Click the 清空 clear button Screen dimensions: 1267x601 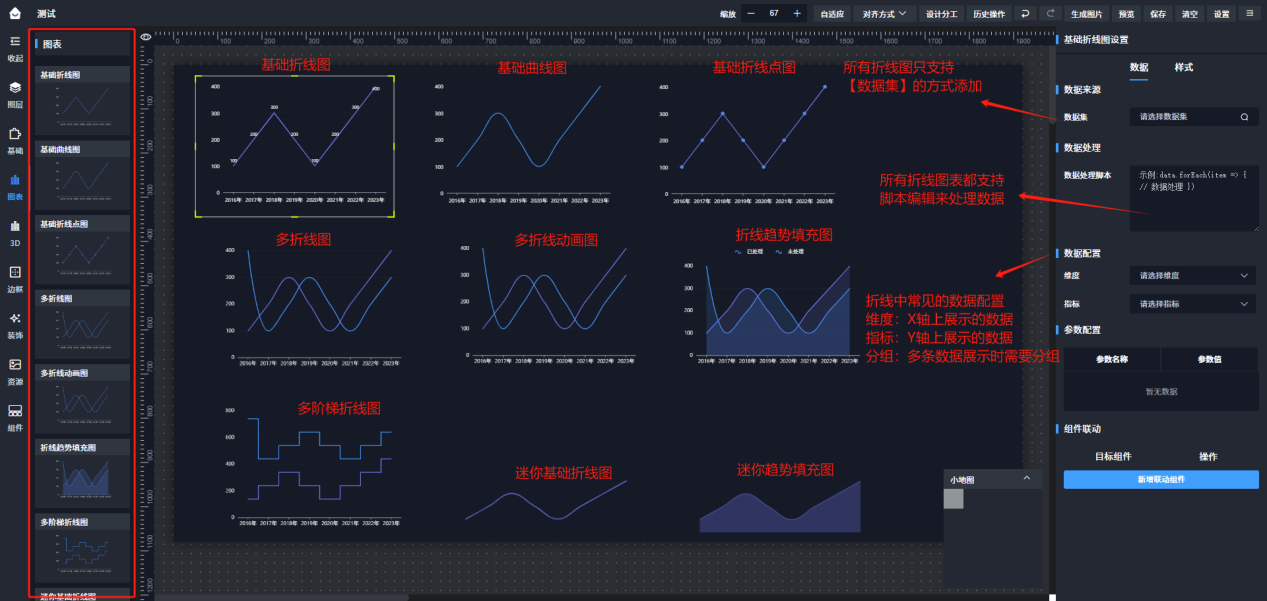(1189, 14)
